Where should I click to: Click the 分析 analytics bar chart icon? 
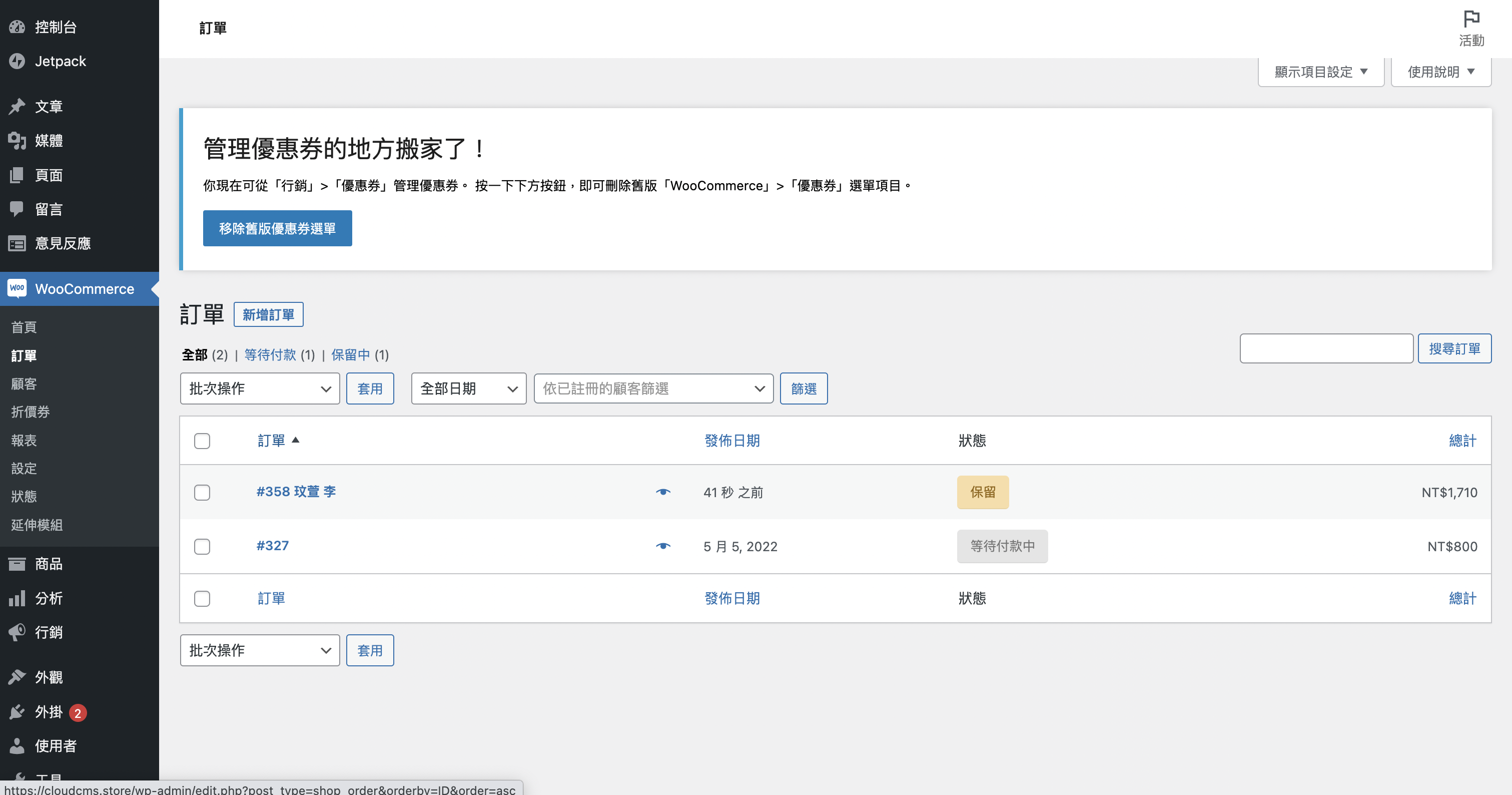(17, 598)
